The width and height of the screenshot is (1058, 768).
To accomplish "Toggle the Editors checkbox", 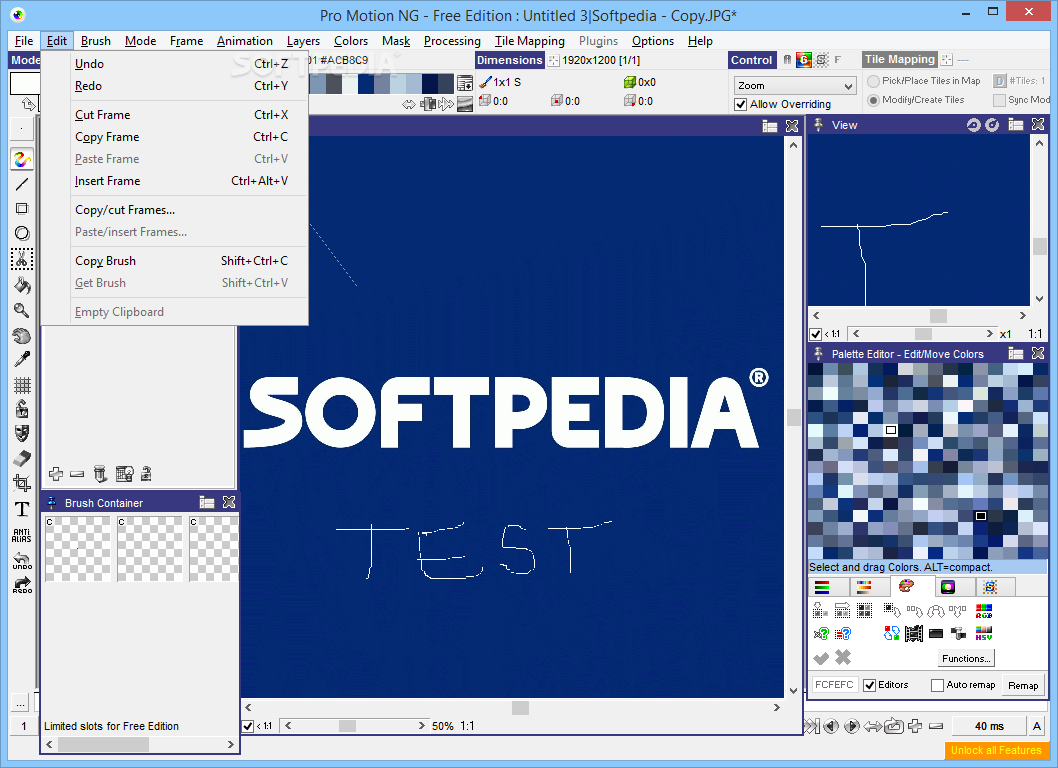I will (x=870, y=685).
